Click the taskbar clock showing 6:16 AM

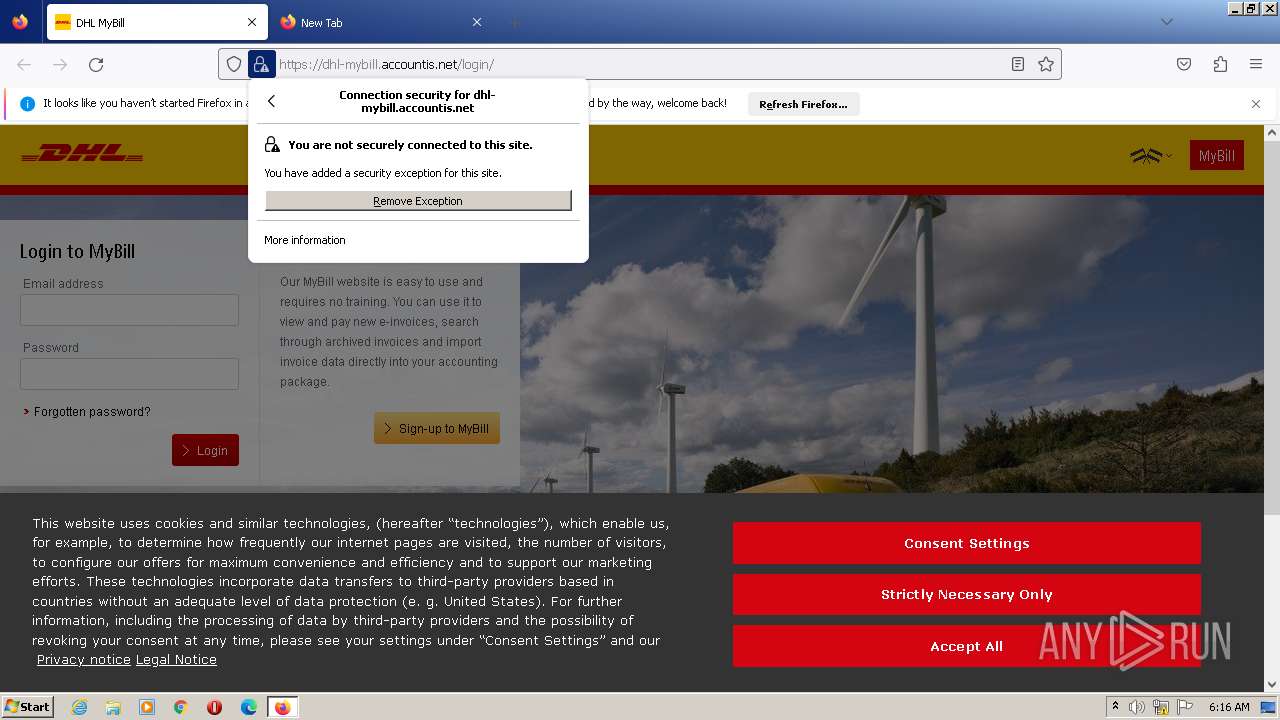point(1229,707)
